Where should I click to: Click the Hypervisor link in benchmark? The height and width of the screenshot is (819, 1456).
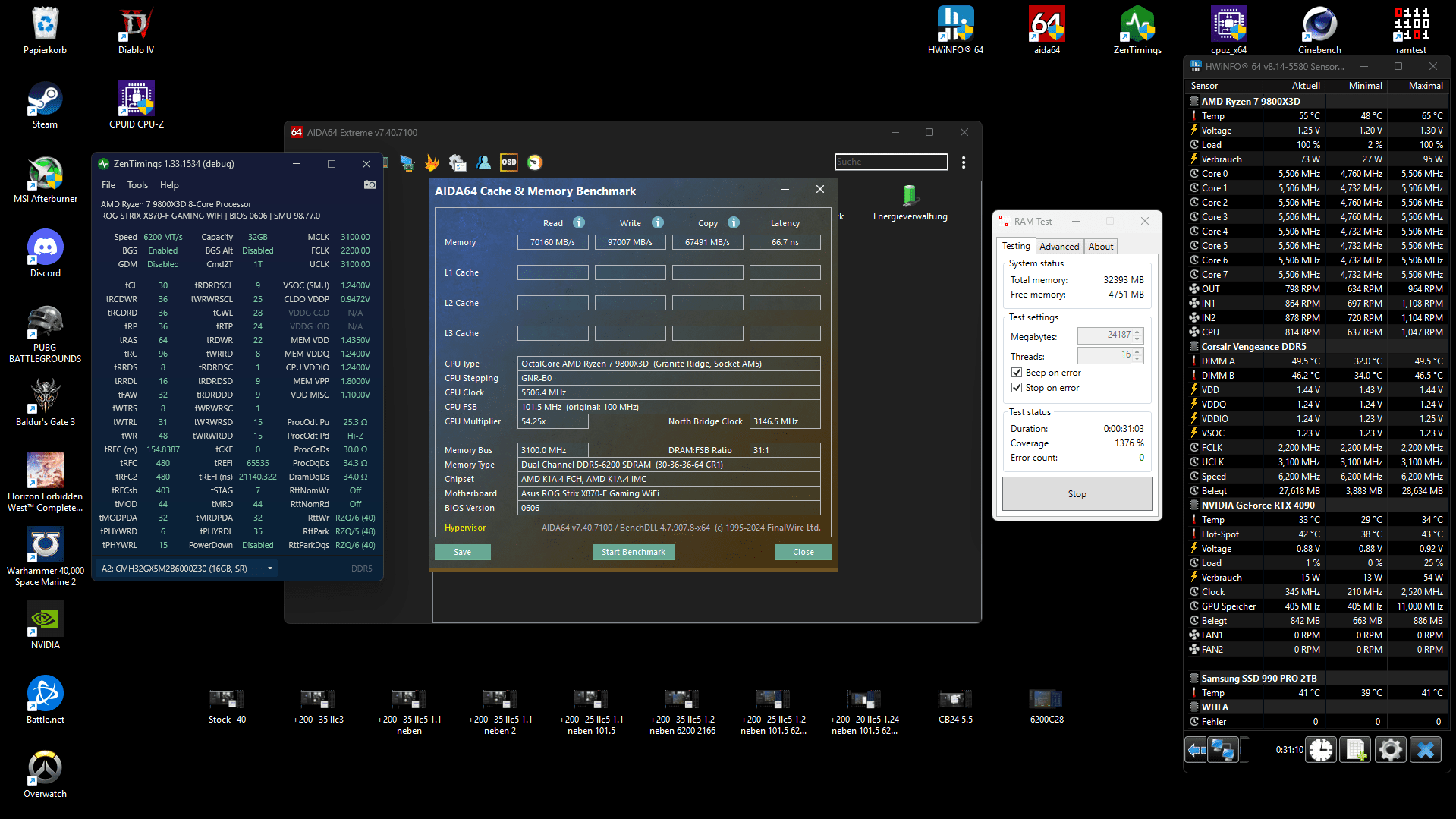coord(465,528)
